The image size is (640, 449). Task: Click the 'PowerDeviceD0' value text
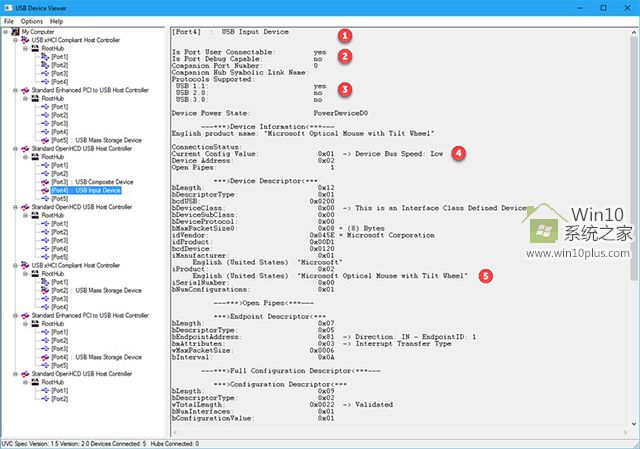coord(340,113)
